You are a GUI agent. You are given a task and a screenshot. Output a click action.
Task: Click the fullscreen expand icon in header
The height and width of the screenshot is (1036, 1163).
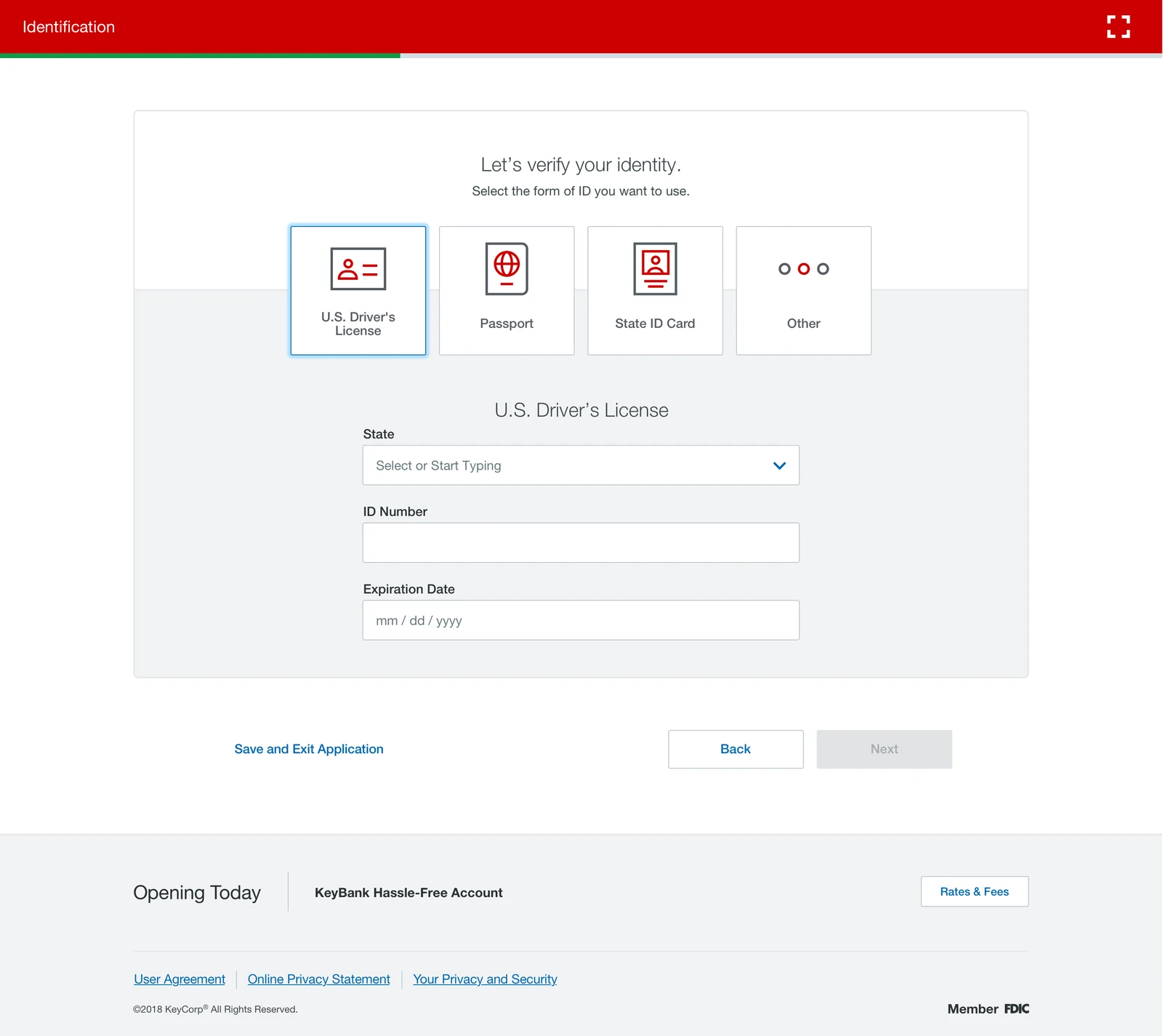point(1118,27)
